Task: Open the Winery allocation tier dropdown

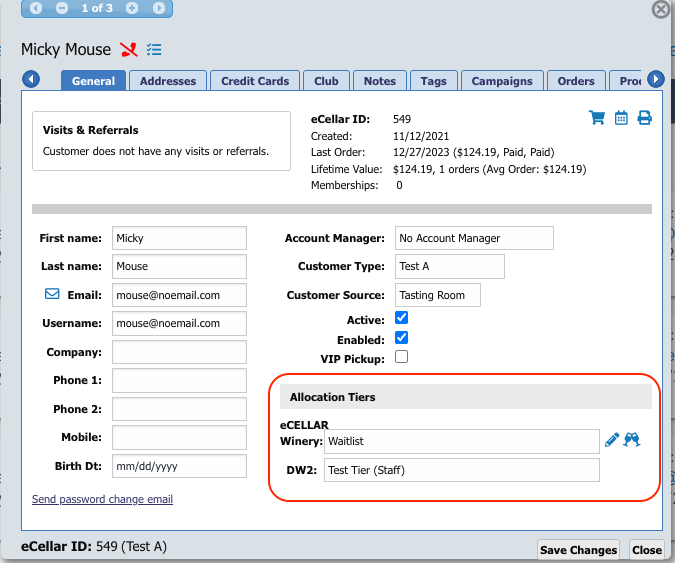Action: (x=461, y=441)
